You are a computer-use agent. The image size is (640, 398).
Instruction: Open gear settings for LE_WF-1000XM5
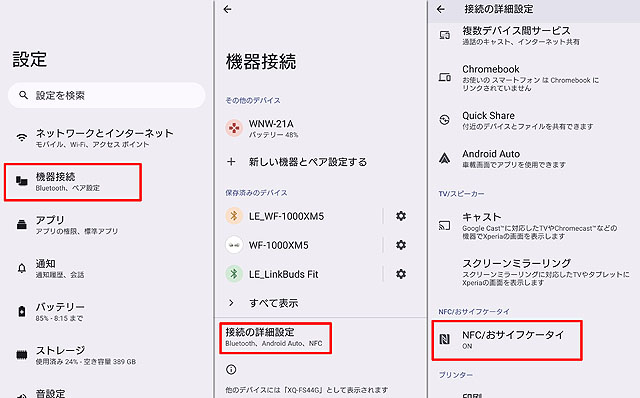[x=401, y=216]
